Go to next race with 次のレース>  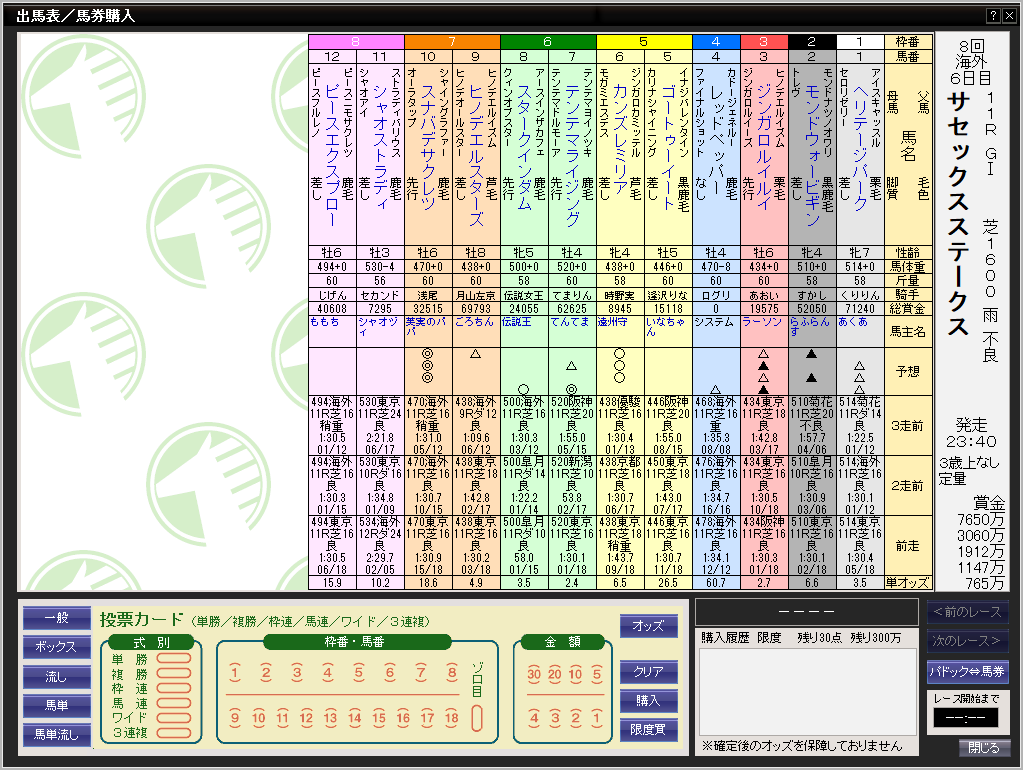tap(968, 641)
